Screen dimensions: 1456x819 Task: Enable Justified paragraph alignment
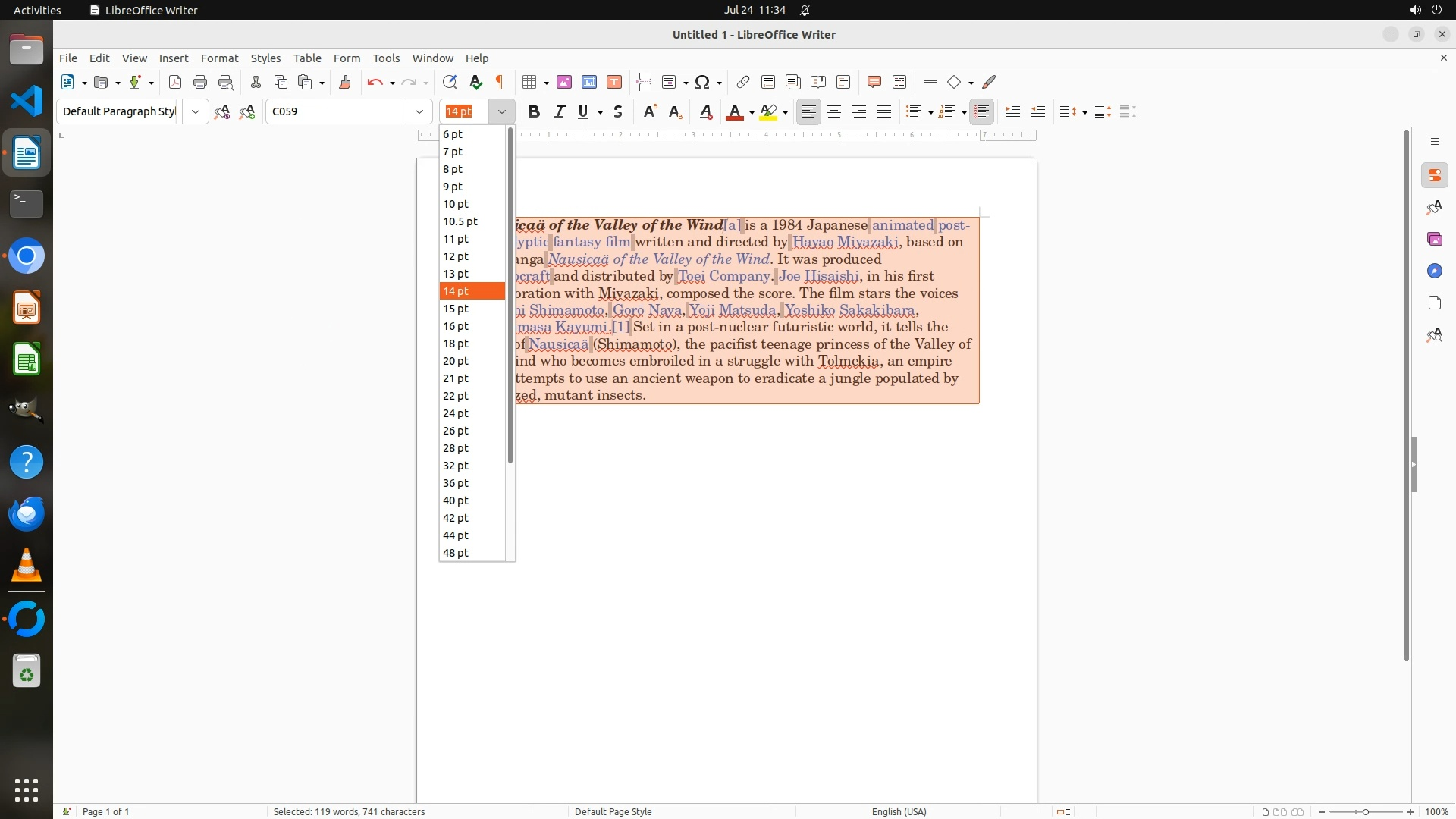(884, 111)
